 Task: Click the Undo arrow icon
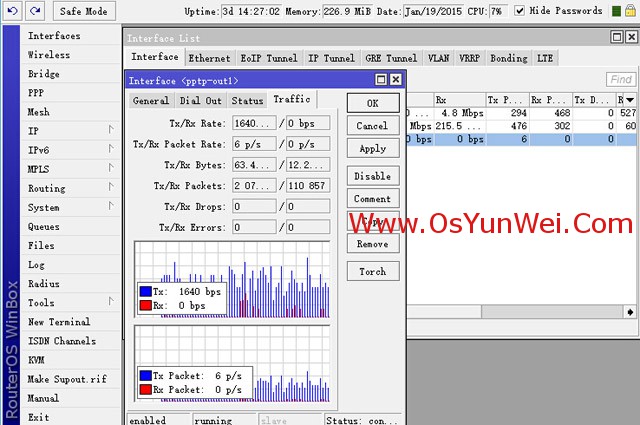coord(13,11)
